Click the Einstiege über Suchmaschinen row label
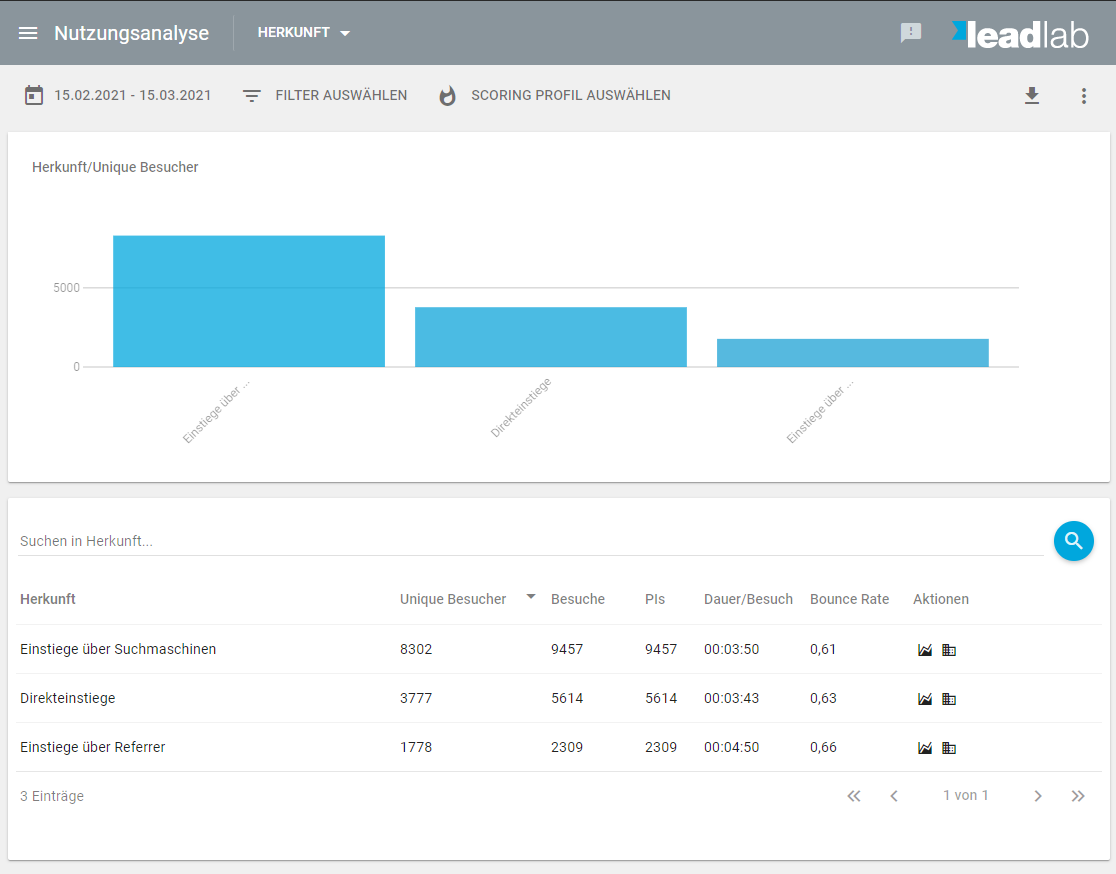 tap(118, 649)
